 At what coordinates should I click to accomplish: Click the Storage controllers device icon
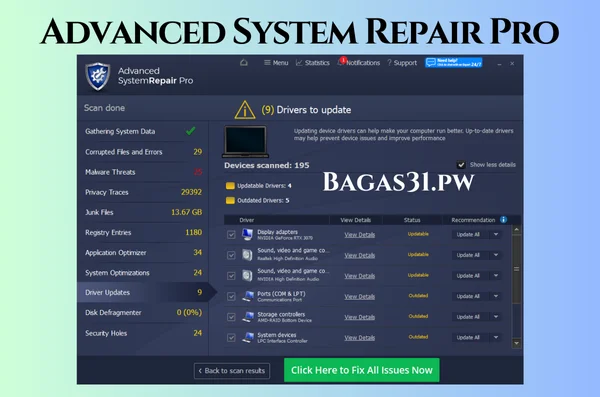click(248, 317)
